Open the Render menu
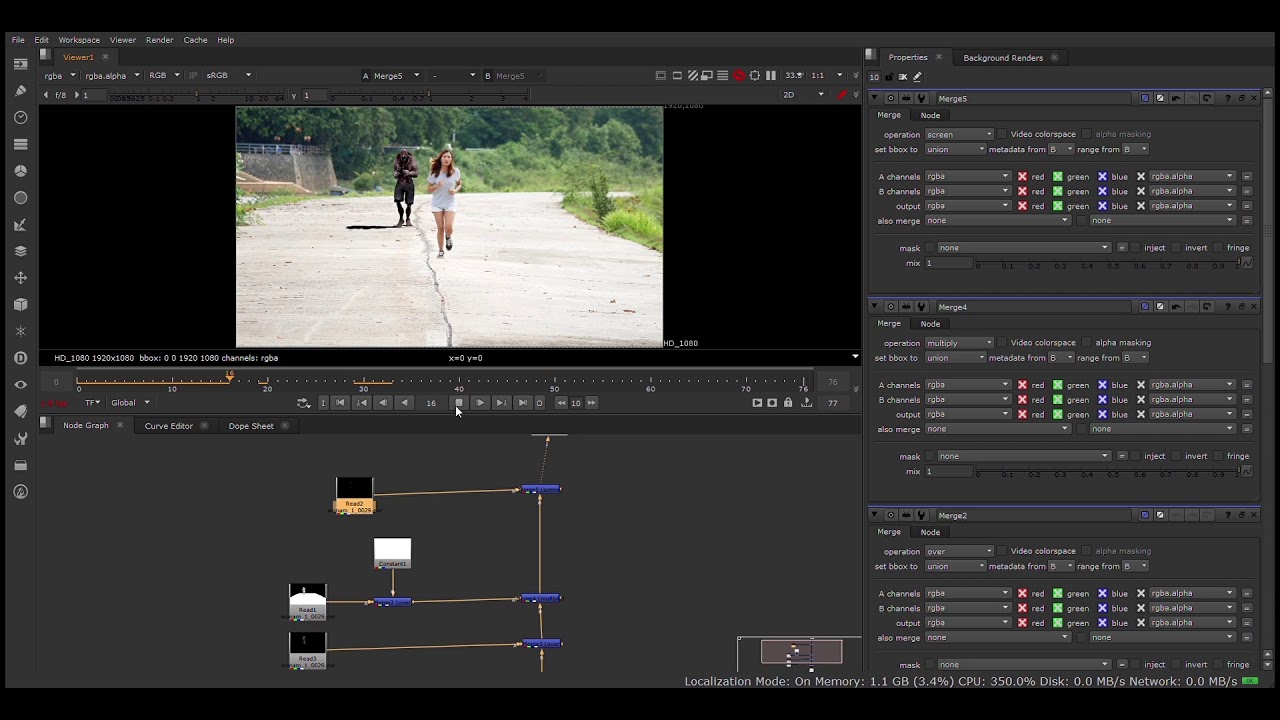Image resolution: width=1280 pixels, height=720 pixels. [160, 40]
